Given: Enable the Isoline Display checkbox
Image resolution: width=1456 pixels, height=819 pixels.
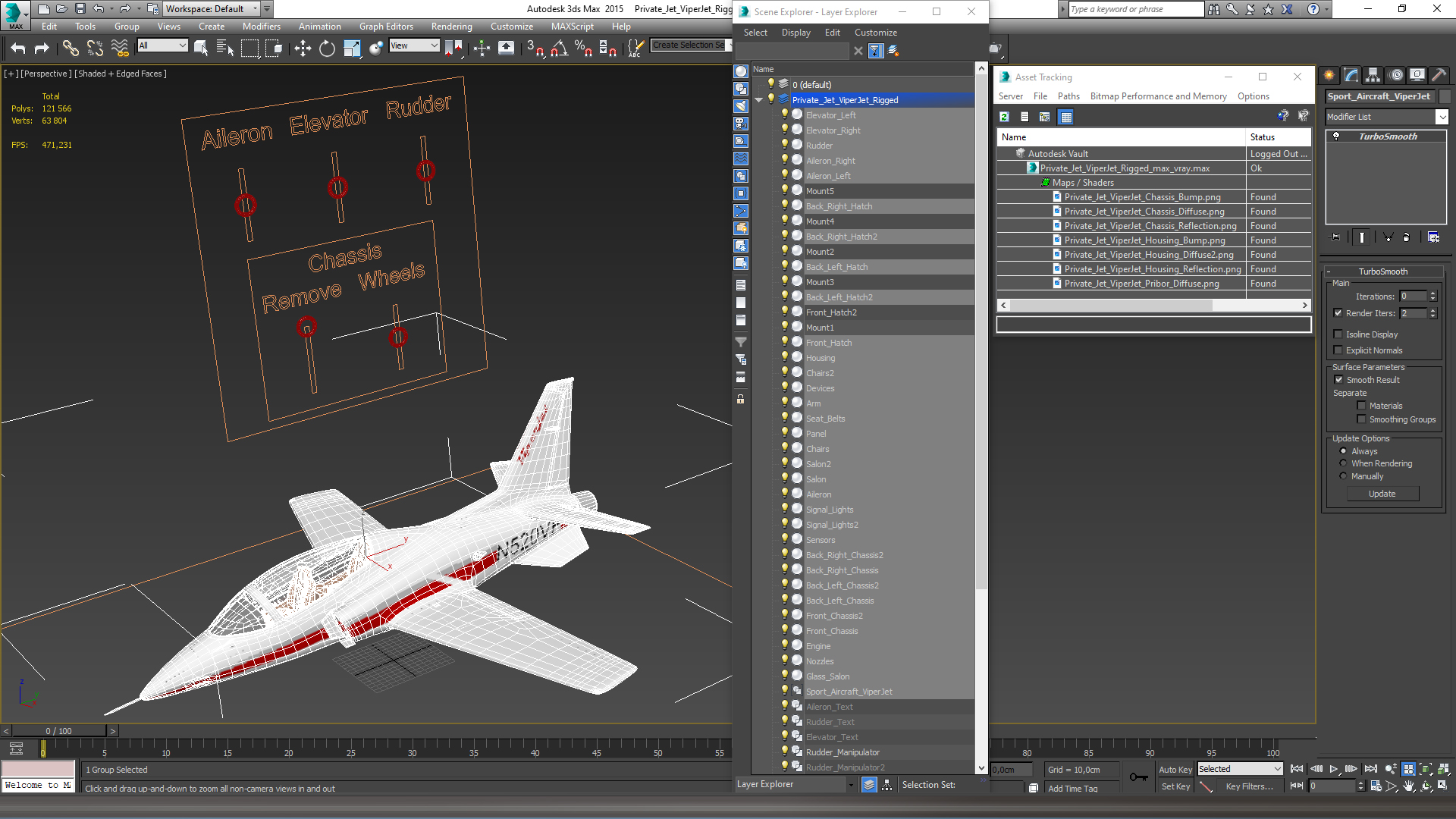Looking at the screenshot, I should [1338, 334].
